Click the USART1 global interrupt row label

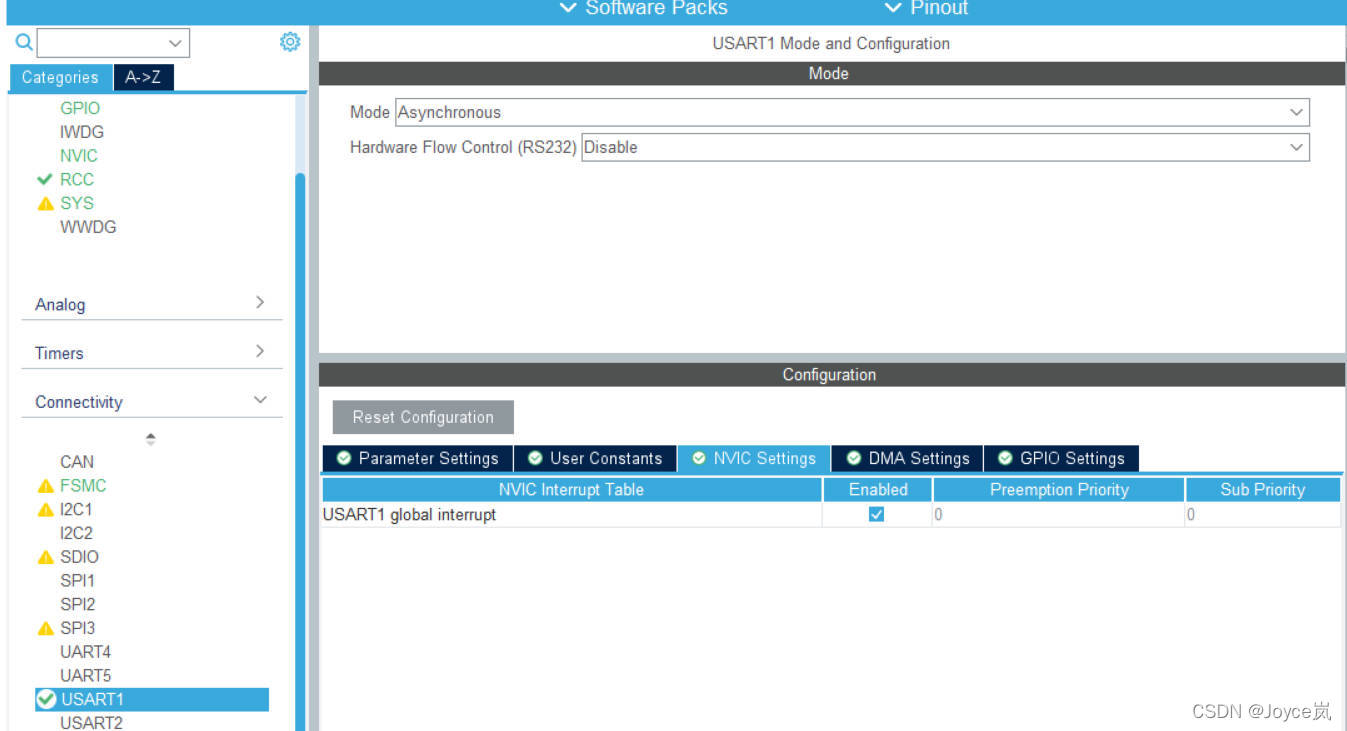409,515
